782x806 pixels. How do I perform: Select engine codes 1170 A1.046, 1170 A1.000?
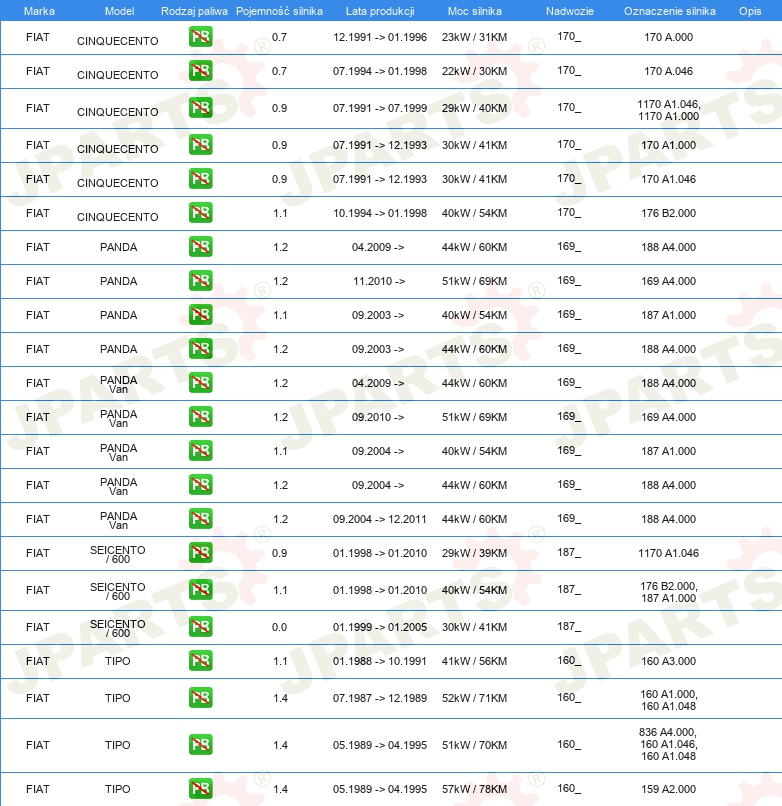pyautogui.click(x=668, y=110)
